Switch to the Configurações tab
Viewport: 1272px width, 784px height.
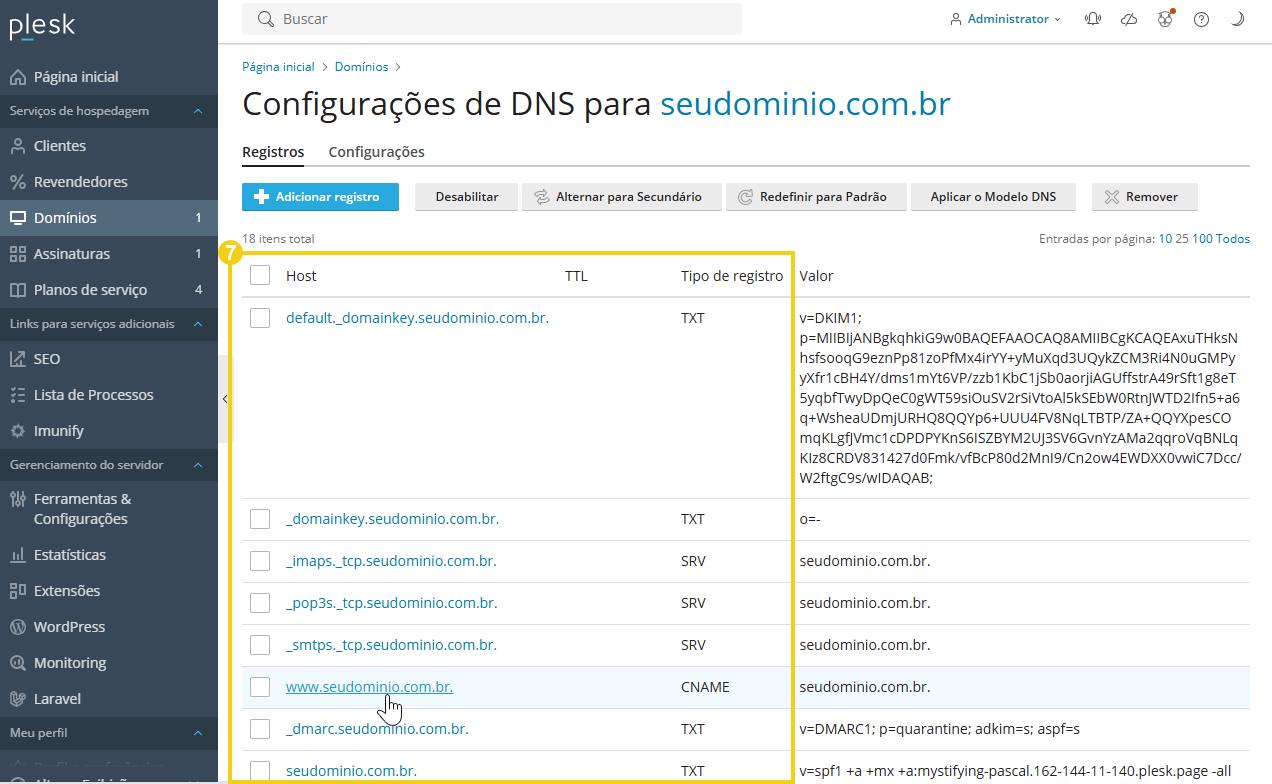pyautogui.click(x=376, y=152)
